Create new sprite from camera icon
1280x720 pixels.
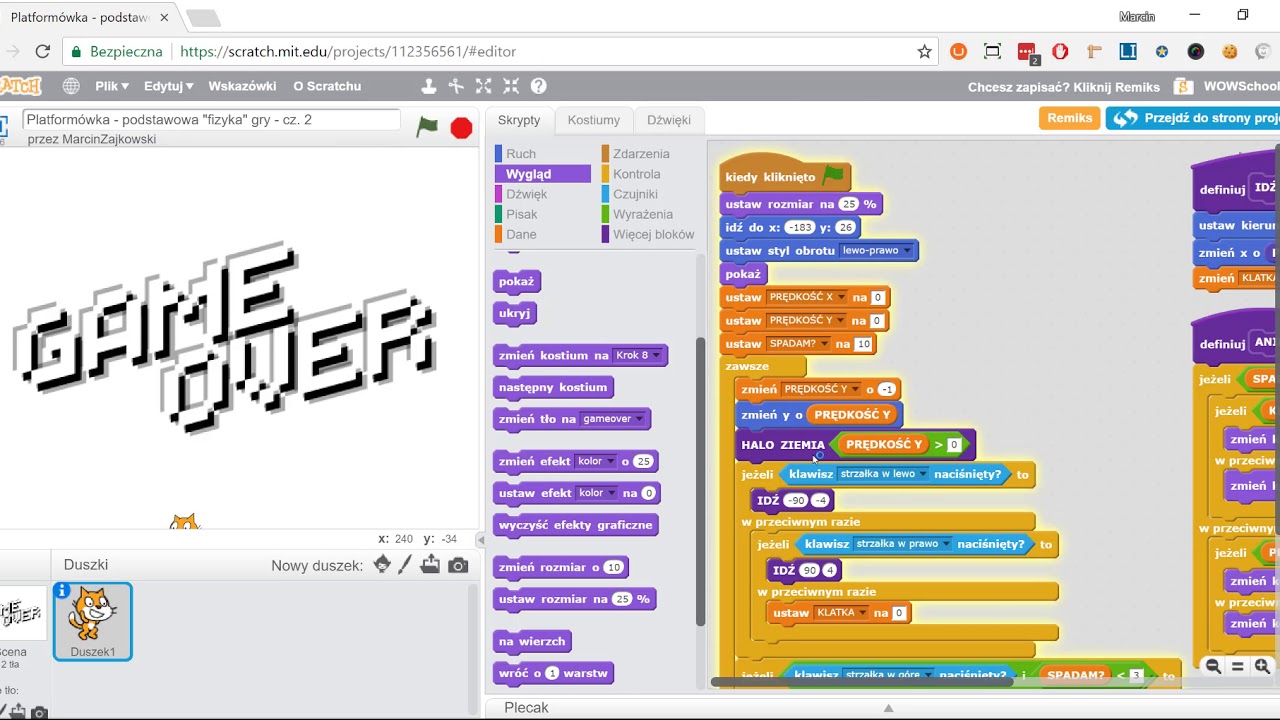pos(458,565)
